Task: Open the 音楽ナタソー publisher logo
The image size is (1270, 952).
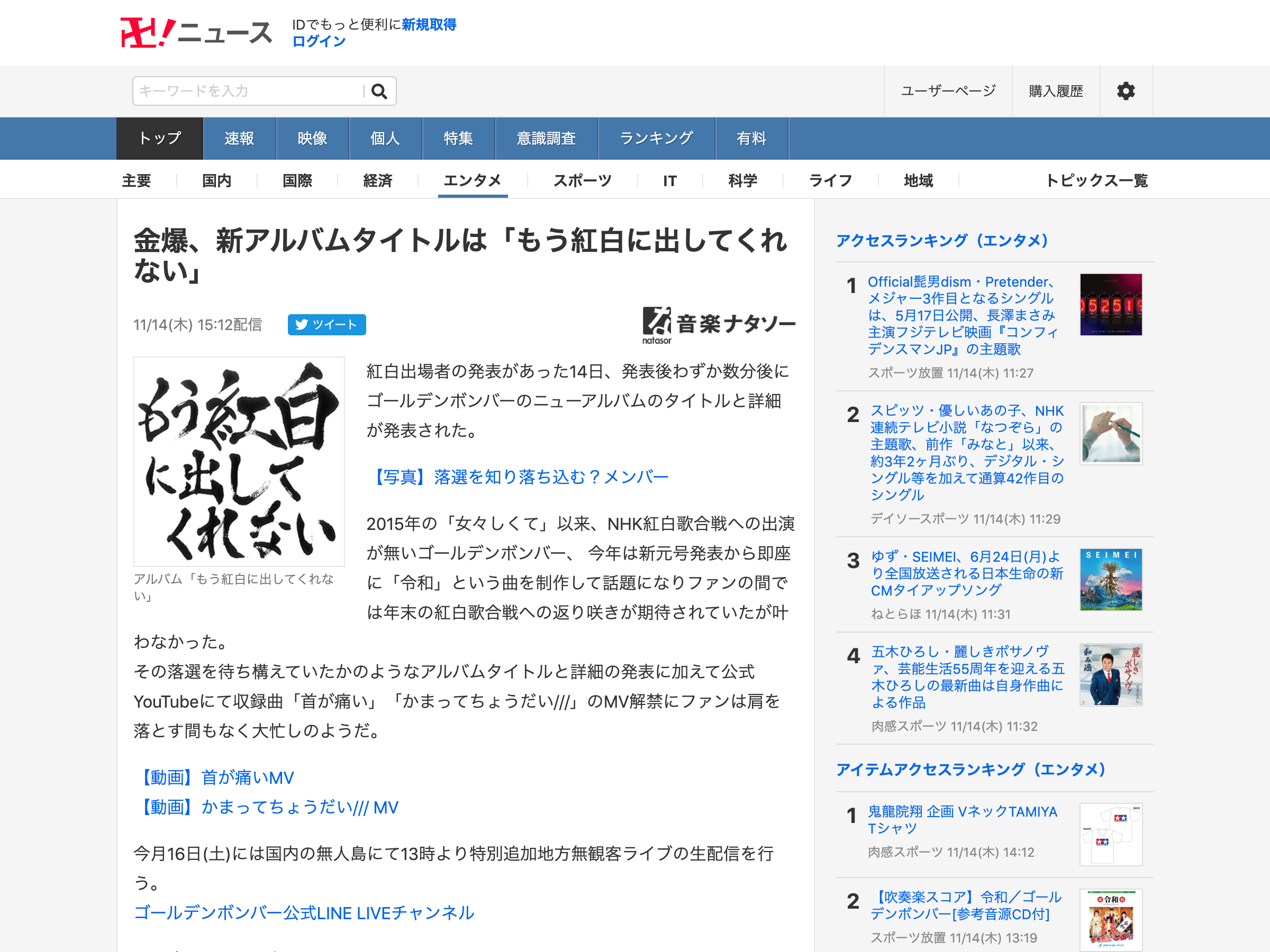Action: coord(718,325)
